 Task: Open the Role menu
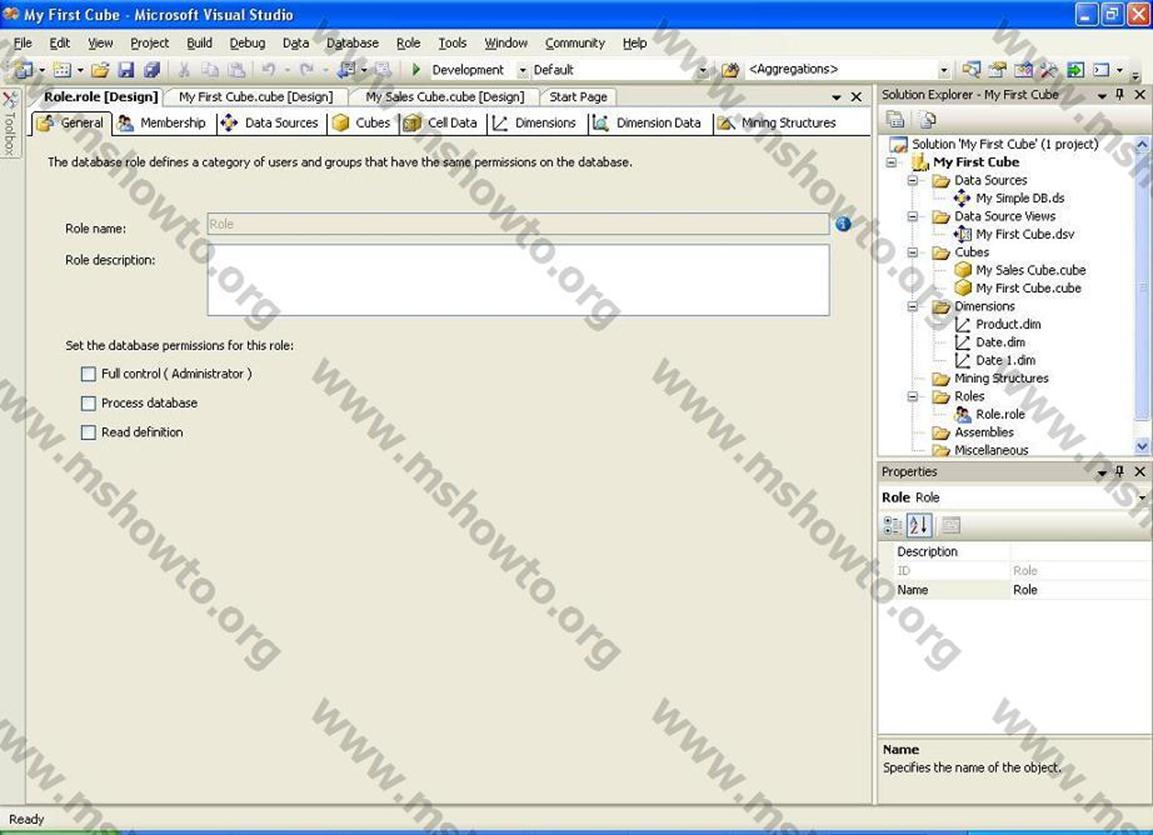(x=408, y=43)
